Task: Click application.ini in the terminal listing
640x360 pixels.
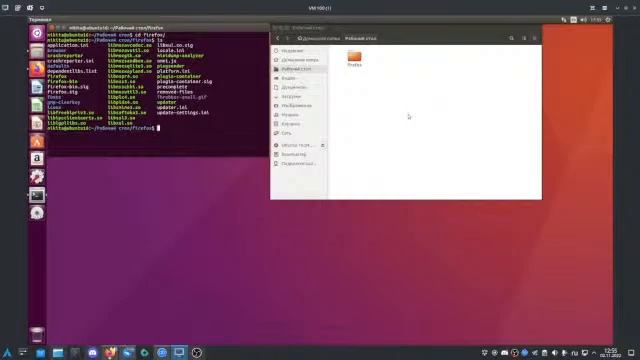Action: 68,45
